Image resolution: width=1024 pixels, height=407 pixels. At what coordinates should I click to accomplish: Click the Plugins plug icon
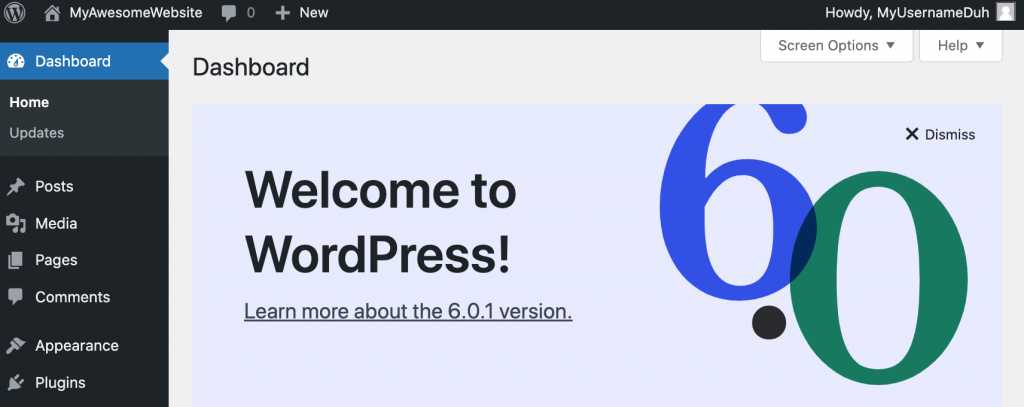(x=16, y=383)
